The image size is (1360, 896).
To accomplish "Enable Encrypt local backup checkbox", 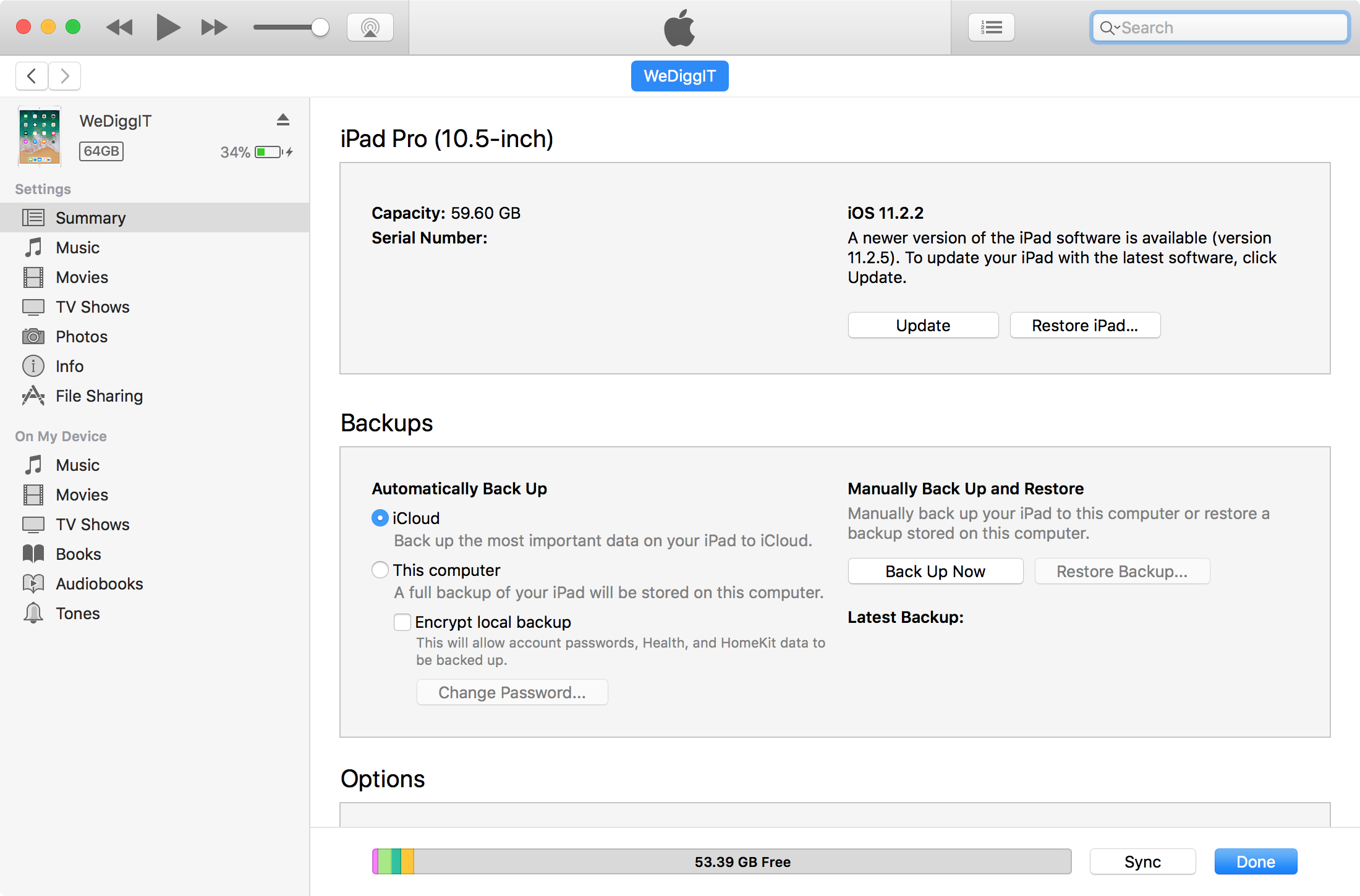I will 402,622.
